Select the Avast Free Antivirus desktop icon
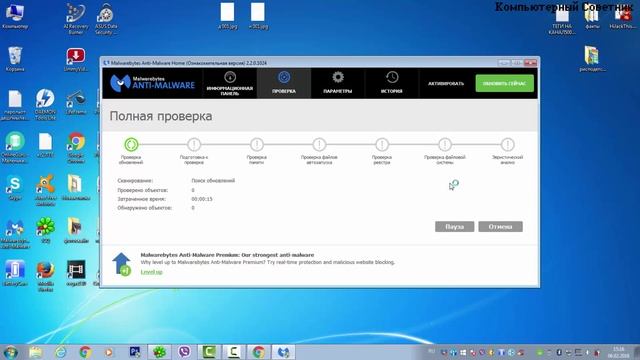 (x=45, y=190)
